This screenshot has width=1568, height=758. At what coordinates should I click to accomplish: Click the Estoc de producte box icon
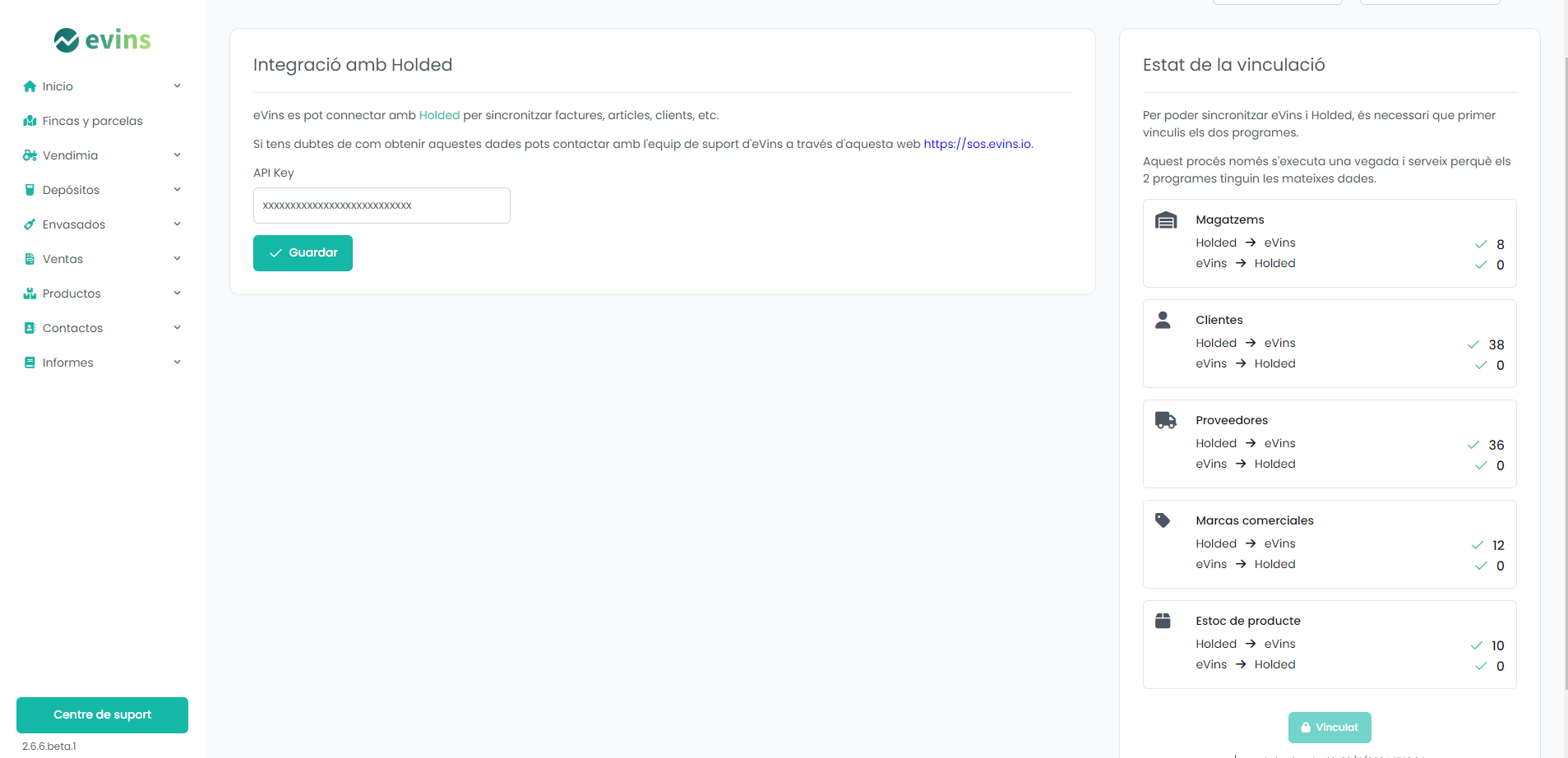(x=1163, y=621)
